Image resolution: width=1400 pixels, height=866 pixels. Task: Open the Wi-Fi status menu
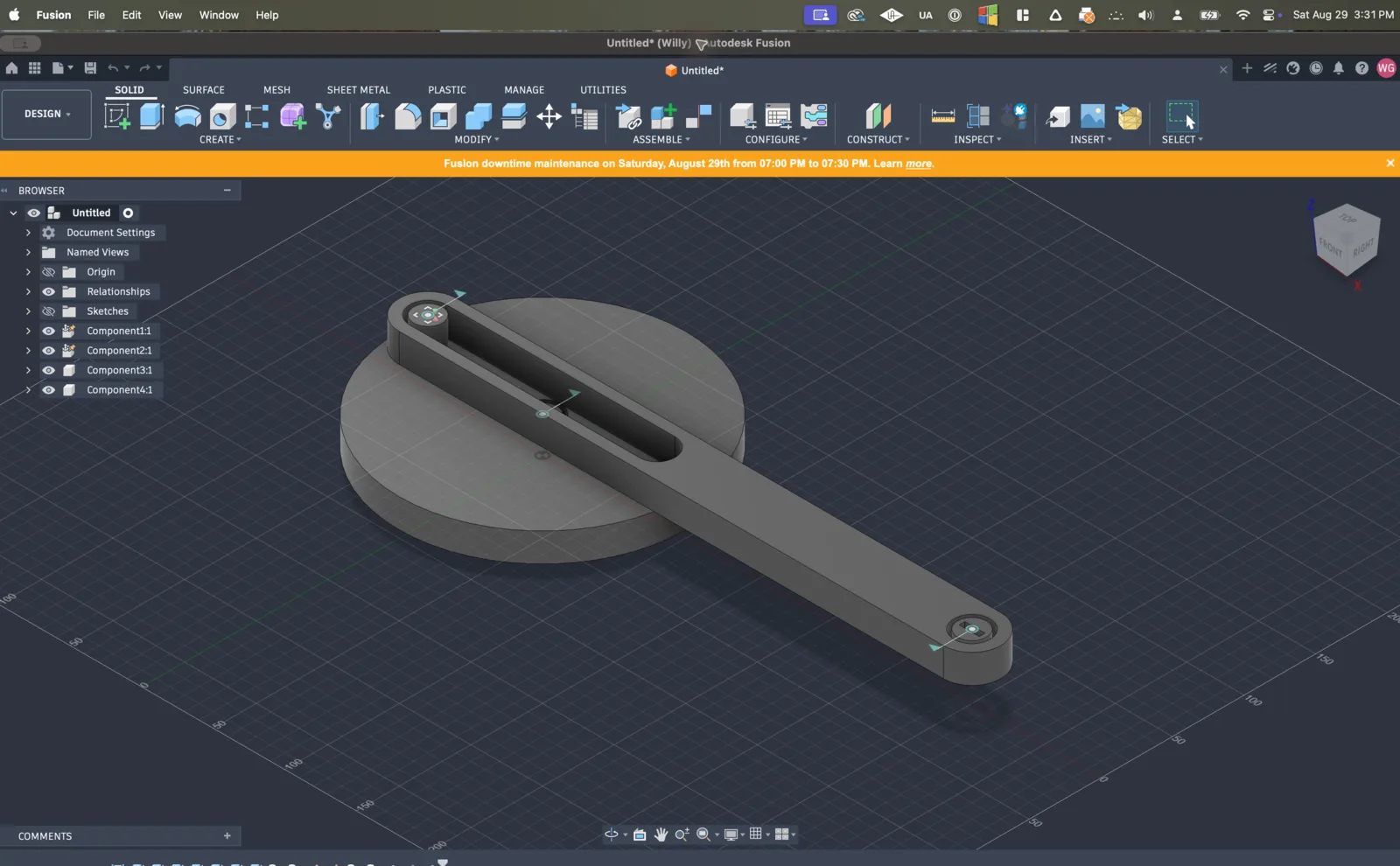click(1242, 15)
